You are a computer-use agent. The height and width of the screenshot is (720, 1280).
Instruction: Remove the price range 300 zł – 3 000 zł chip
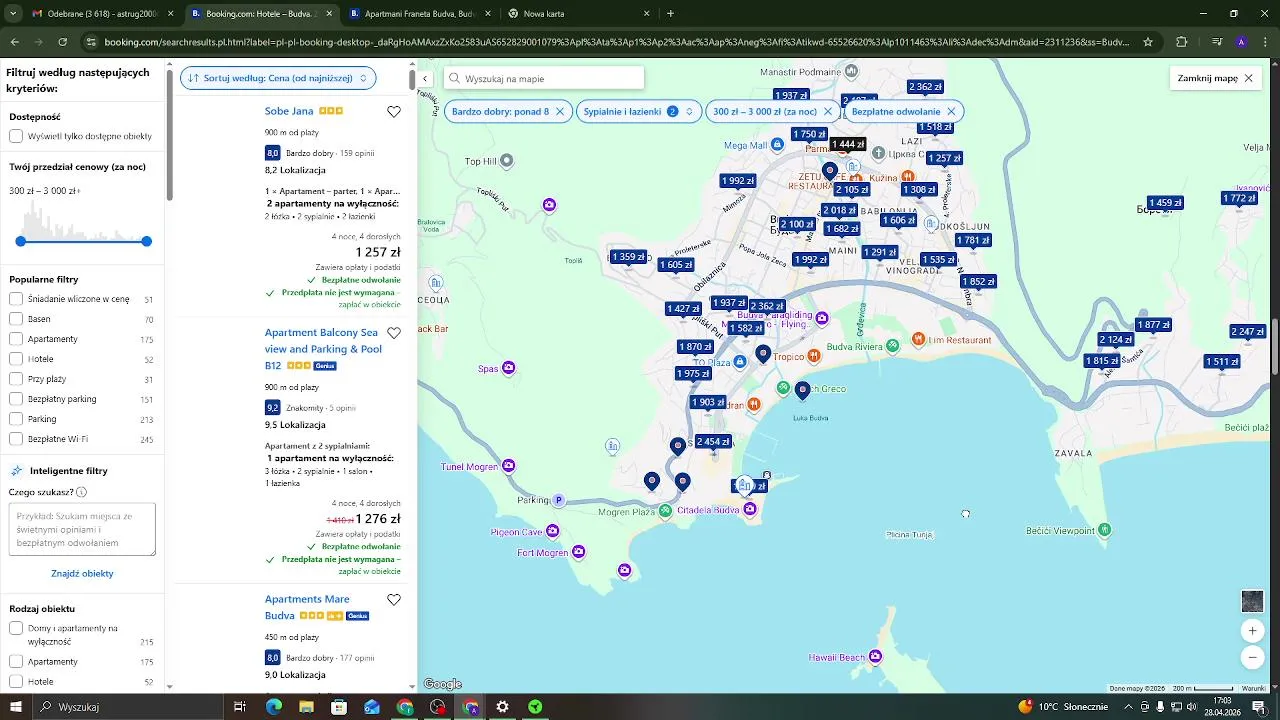828,111
